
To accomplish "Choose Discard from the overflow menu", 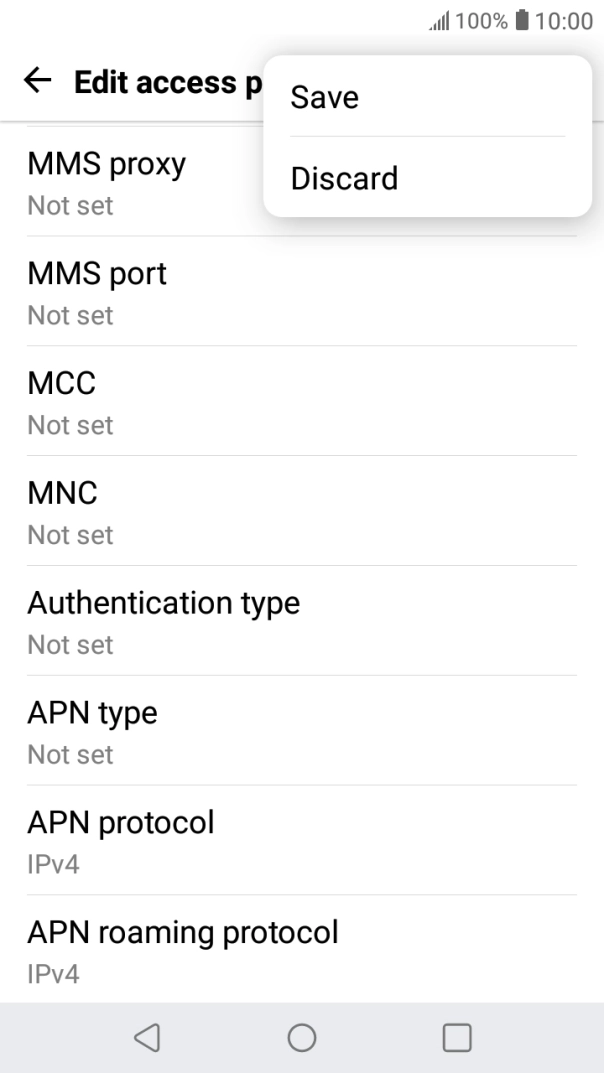I will click(344, 178).
